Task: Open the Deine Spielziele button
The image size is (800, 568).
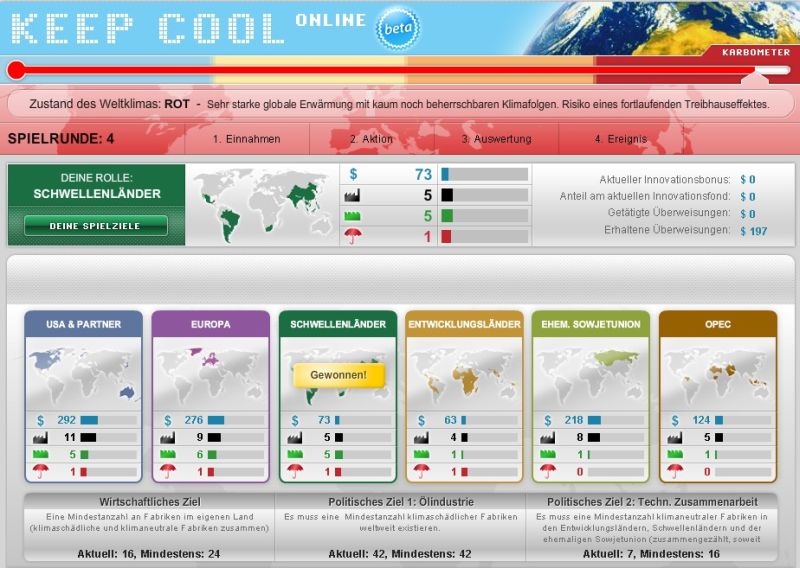Action: [96, 226]
